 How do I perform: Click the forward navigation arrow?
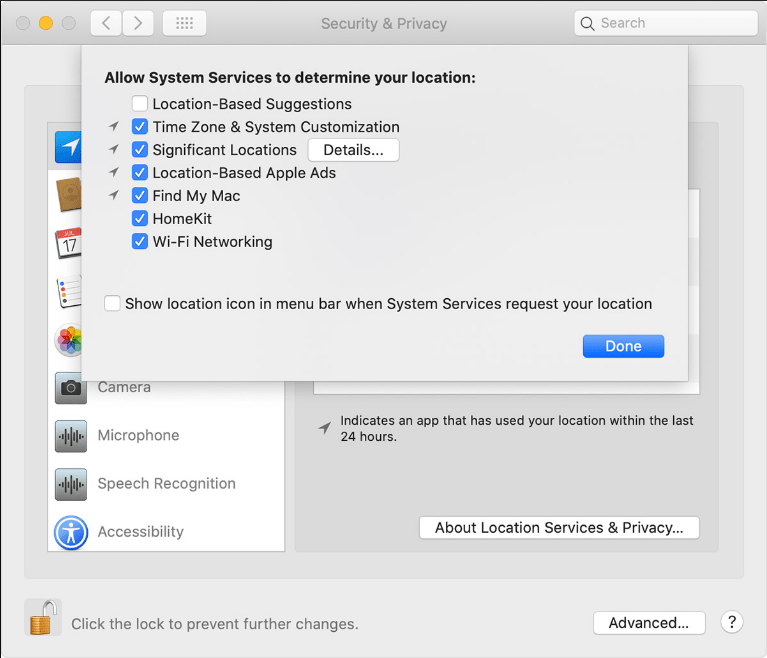click(138, 23)
